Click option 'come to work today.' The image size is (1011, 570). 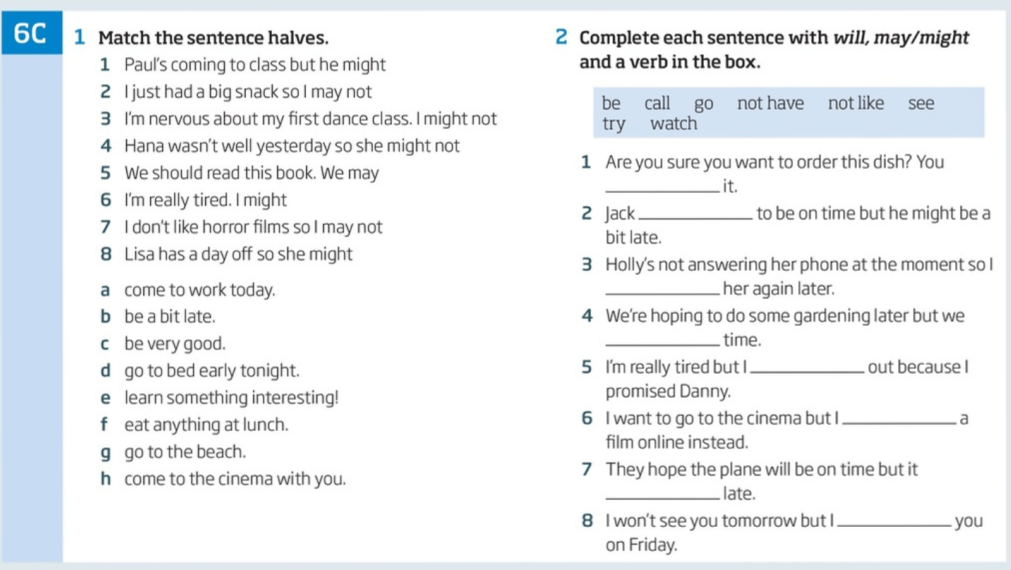pyautogui.click(x=199, y=290)
